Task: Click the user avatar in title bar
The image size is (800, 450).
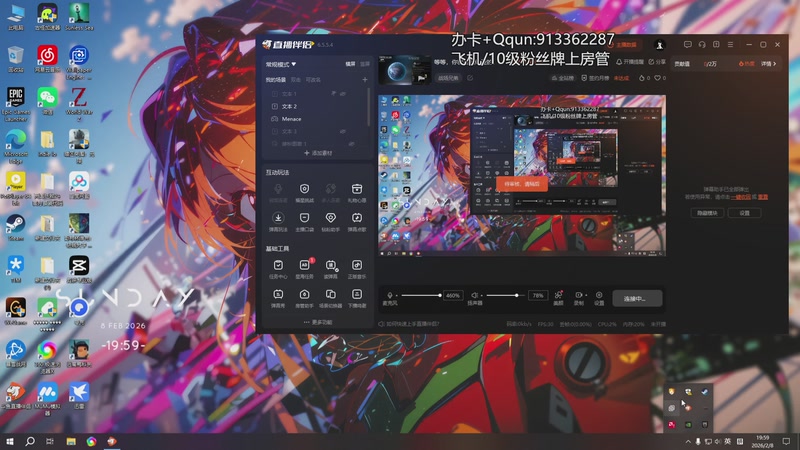Action: 659,45
